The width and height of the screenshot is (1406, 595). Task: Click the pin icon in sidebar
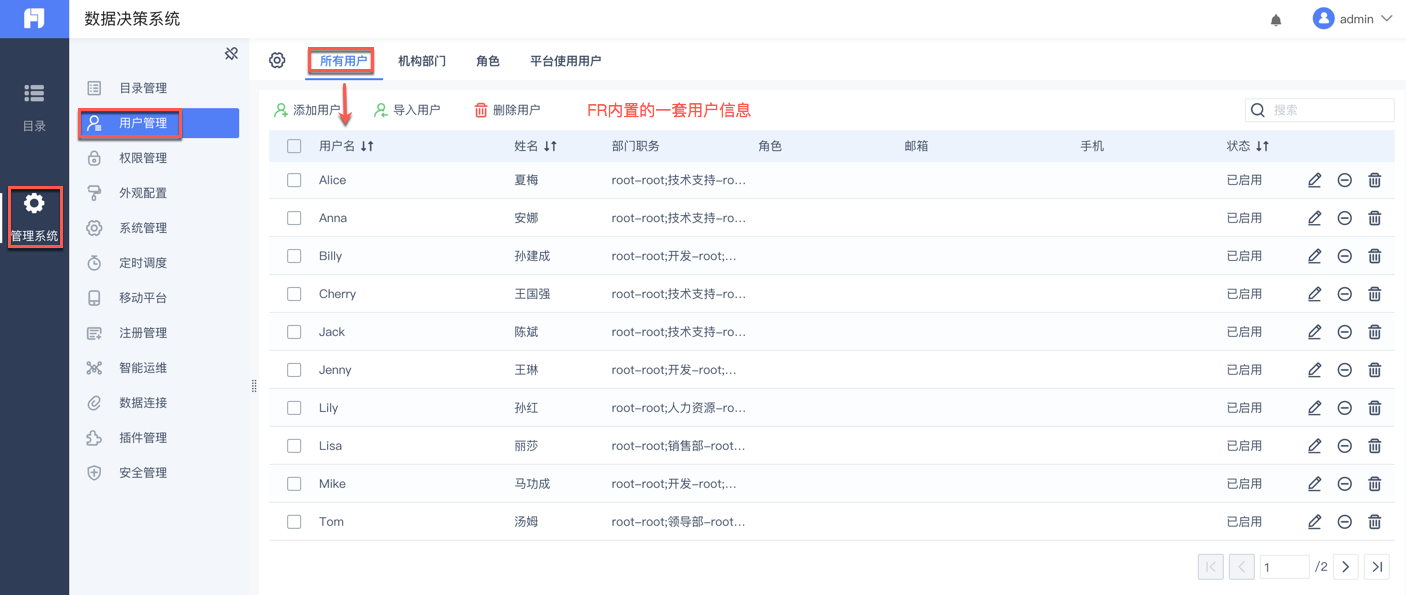point(231,54)
